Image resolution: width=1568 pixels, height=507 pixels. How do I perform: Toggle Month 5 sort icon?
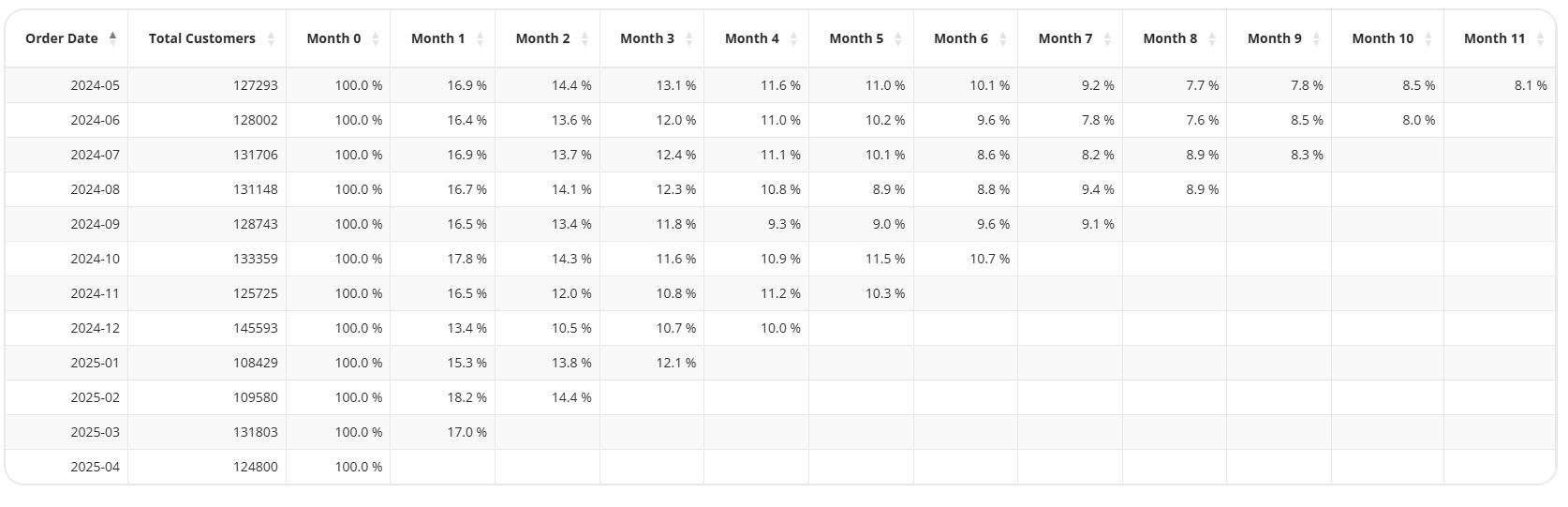pyautogui.click(x=898, y=38)
